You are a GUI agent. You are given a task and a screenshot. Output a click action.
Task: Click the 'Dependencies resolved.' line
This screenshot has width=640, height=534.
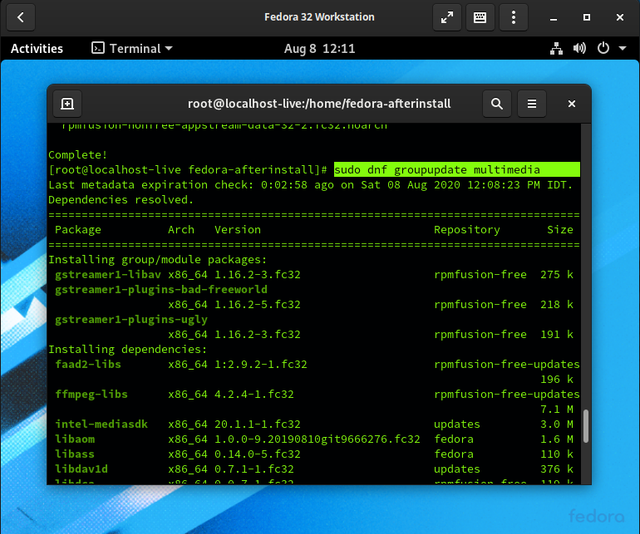[121, 200]
